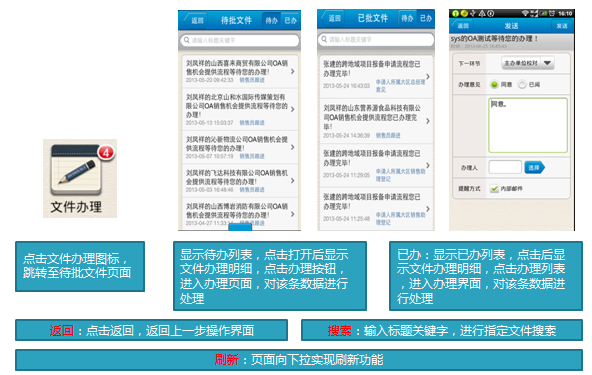Click 销售员跟进 link dated 2013-05-20 09:42:33
The width and height of the screenshot is (592, 375).
[x=252, y=80]
